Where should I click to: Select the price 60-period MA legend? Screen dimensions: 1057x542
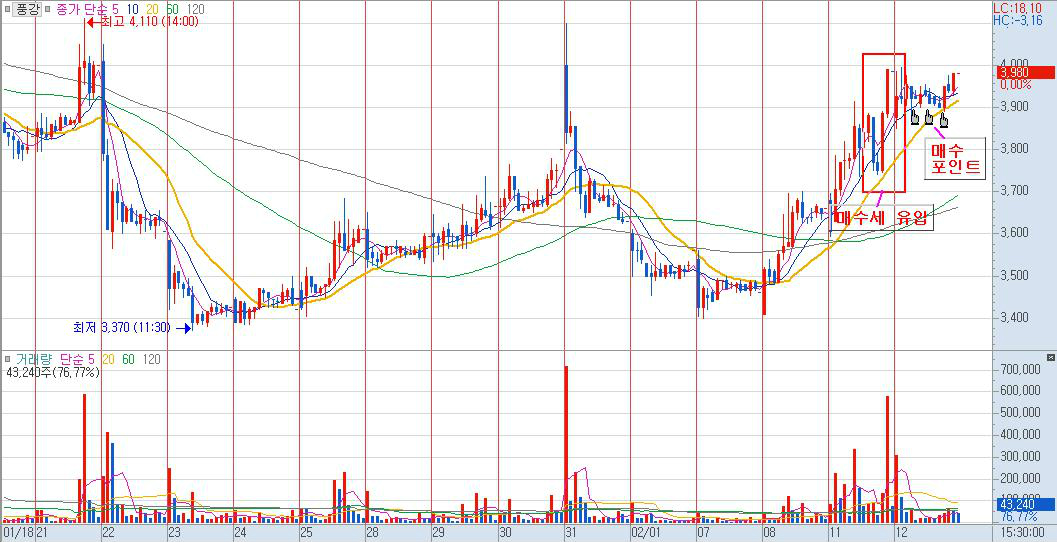pyautogui.click(x=175, y=10)
